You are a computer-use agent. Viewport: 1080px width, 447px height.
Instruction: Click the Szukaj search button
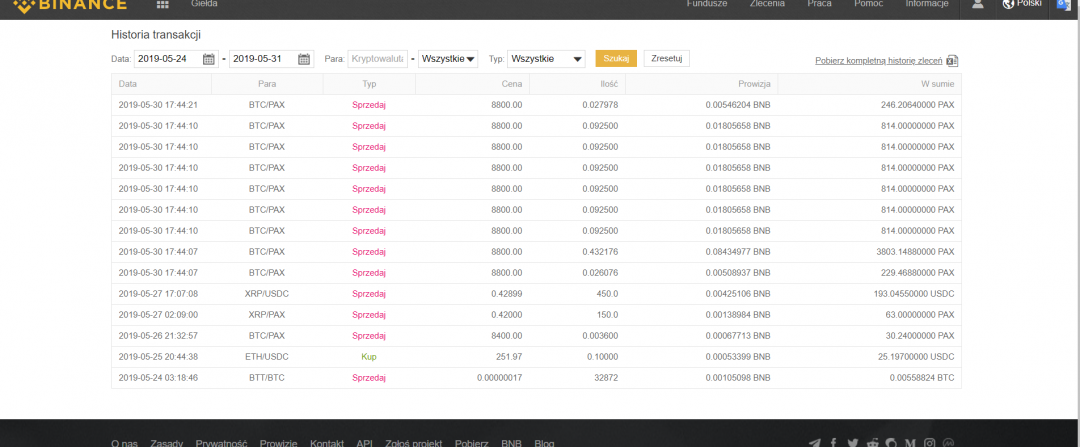click(616, 59)
